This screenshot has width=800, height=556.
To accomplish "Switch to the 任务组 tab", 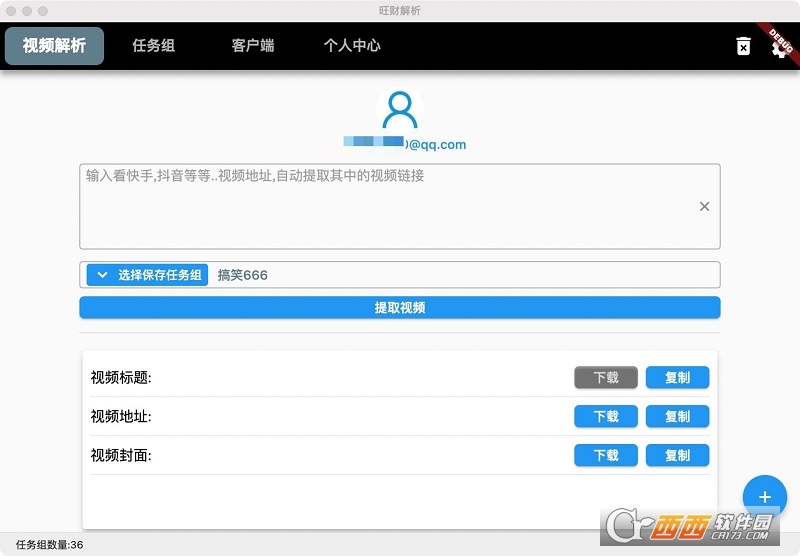I will (x=154, y=46).
